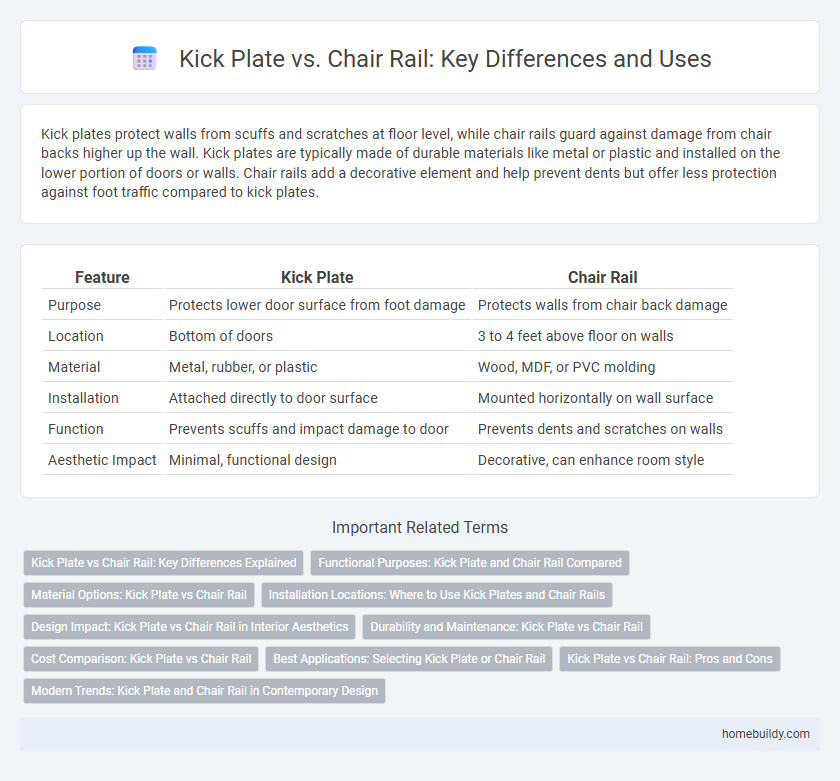Viewport: 840px width, 781px height.
Task: Click the 'Feature' column header
Action: tap(102, 277)
